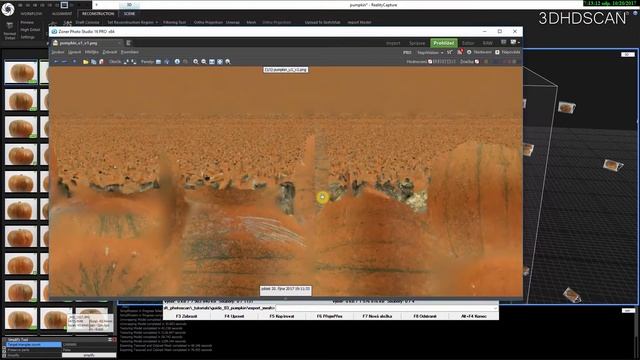Click the F3 Zobrazit function button
This screenshot has height=360, width=640.
click(x=186, y=316)
